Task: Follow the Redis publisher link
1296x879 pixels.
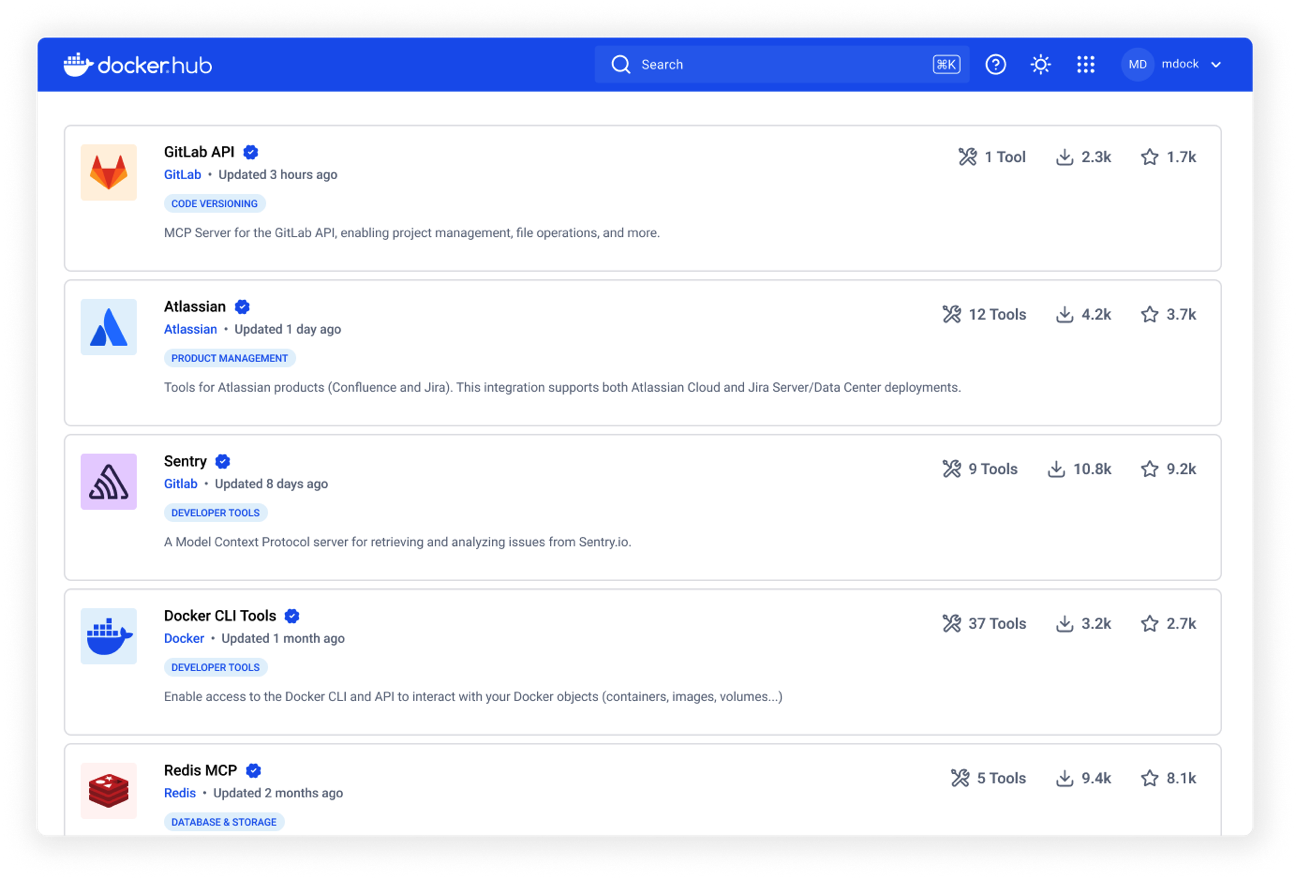Action: (180, 793)
